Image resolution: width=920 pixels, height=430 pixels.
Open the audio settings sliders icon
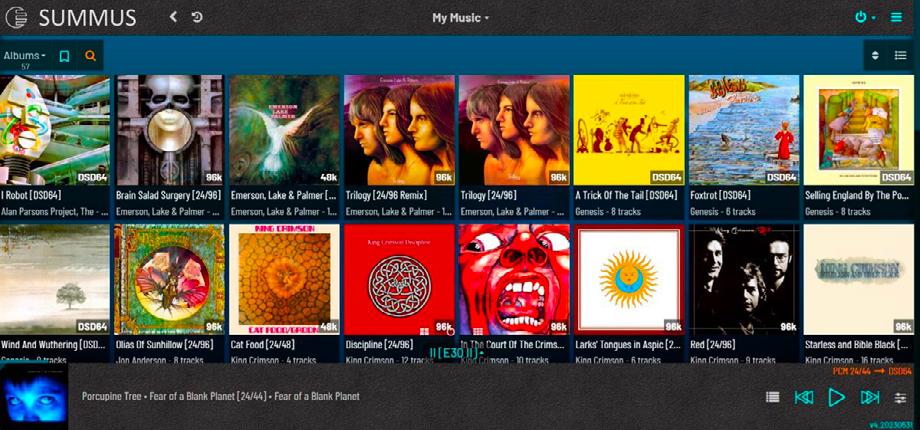pyautogui.click(x=900, y=398)
